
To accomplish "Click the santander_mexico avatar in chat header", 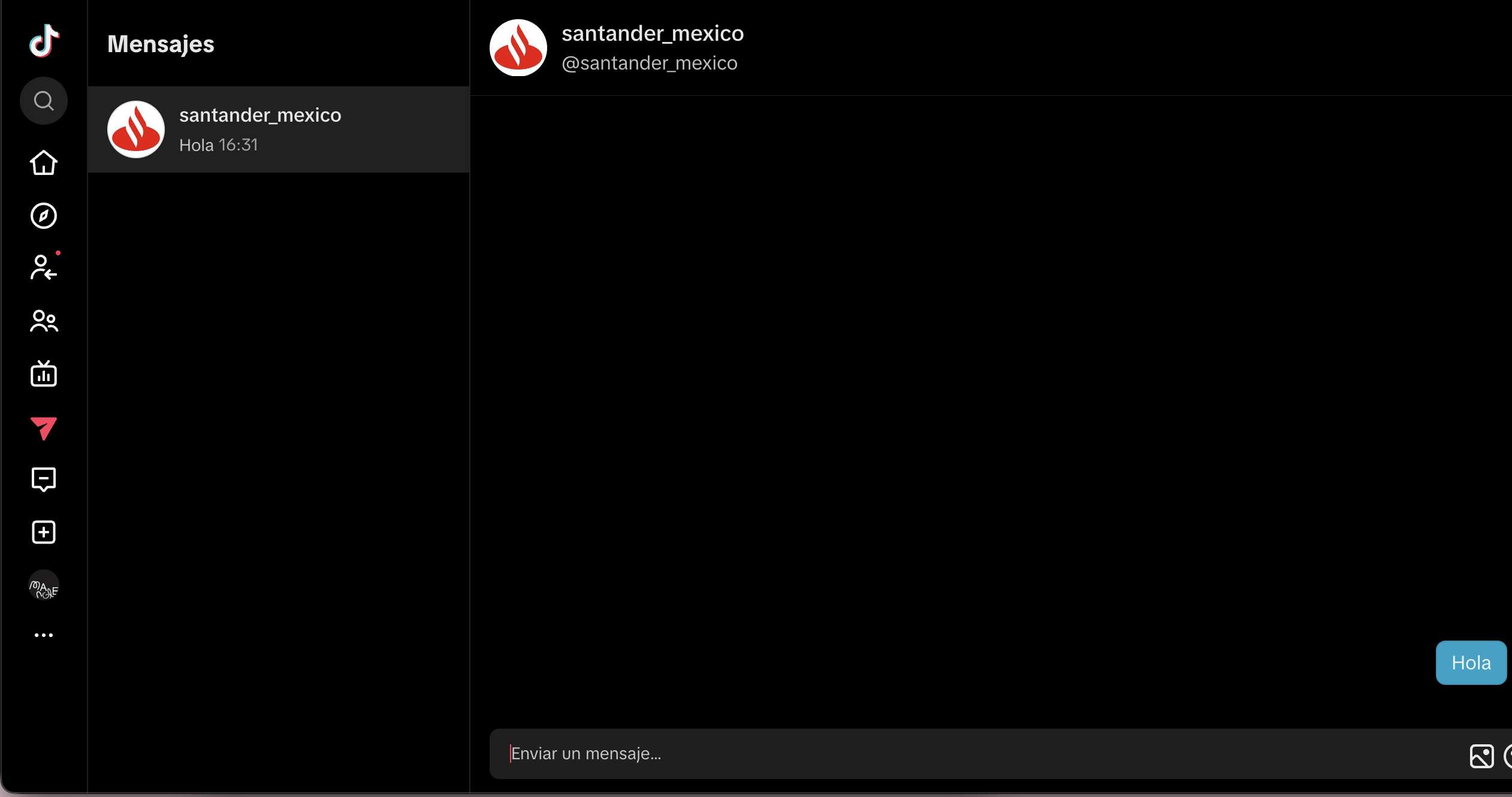I will (x=518, y=48).
